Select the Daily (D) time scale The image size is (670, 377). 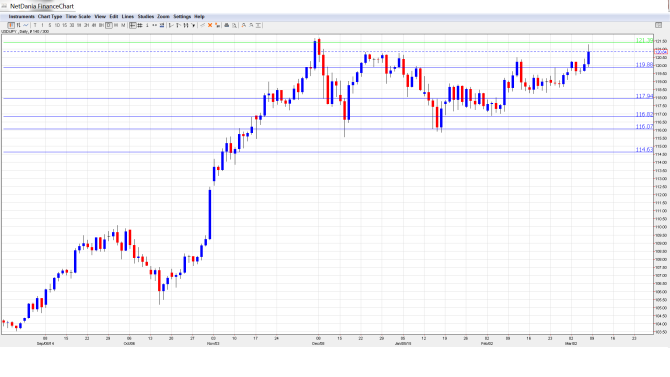[x=109, y=25]
